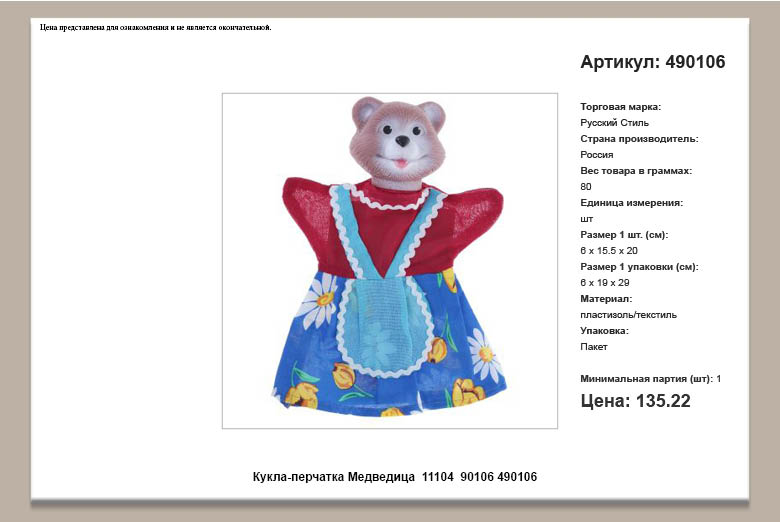Select the Россия country value

[x=596, y=155]
